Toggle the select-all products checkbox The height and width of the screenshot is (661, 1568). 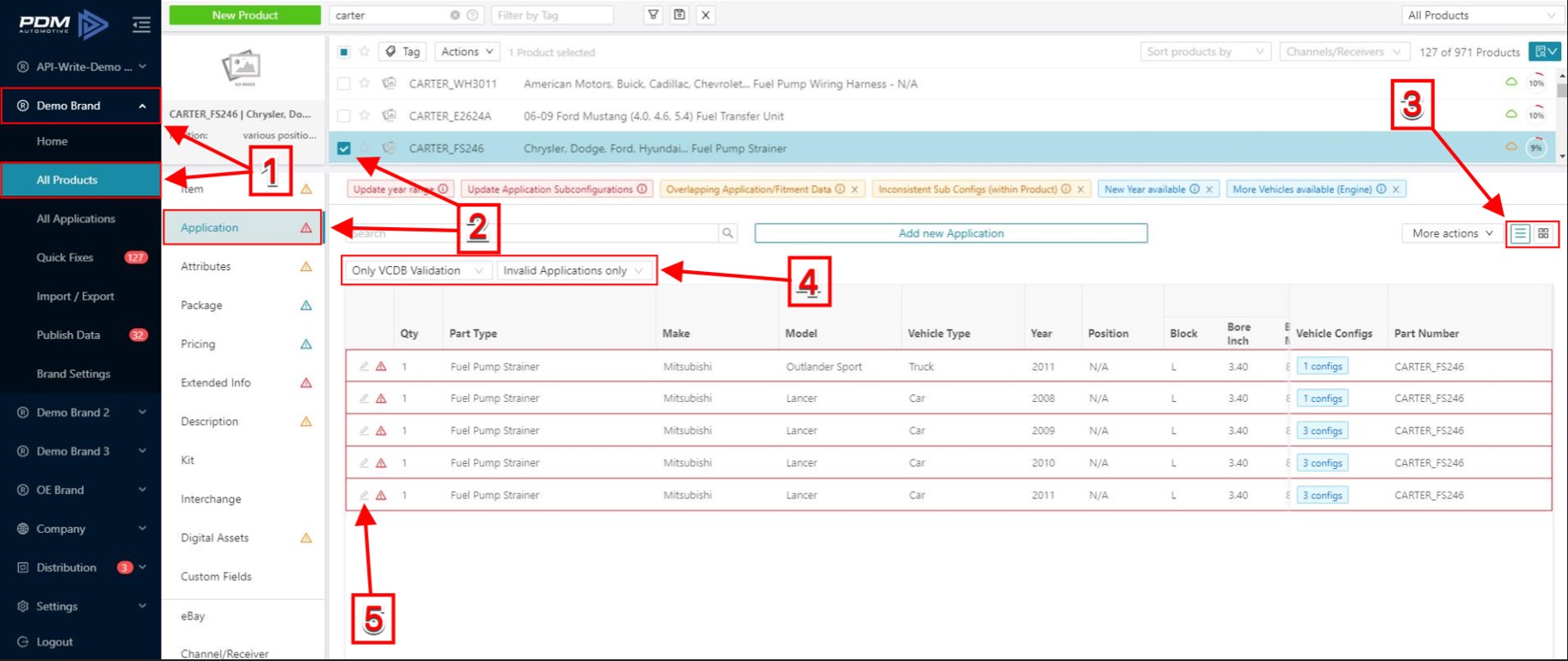(x=344, y=52)
